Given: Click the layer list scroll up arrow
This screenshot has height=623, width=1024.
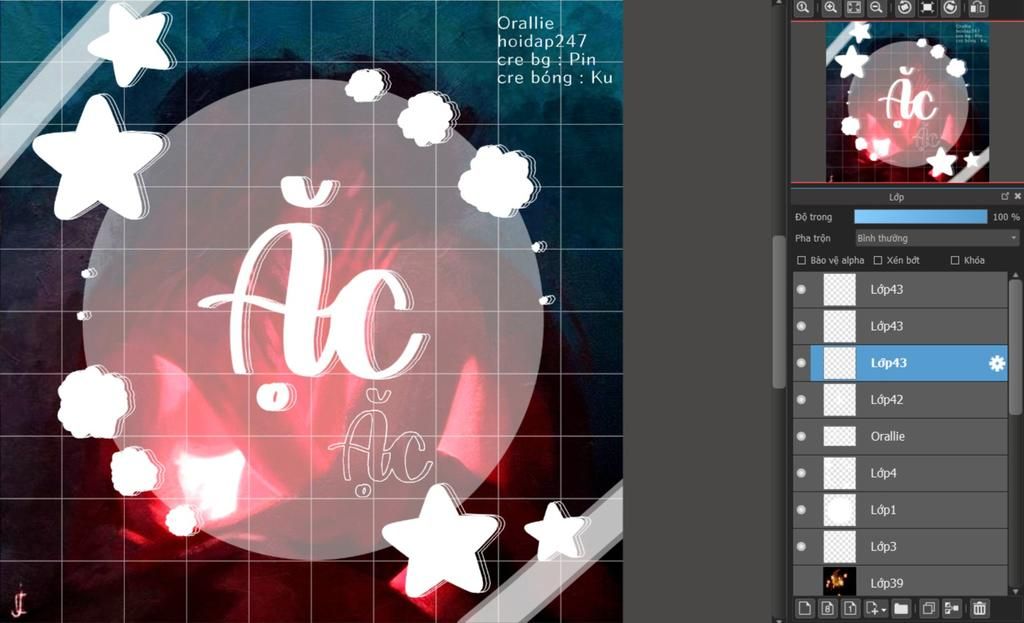Looking at the screenshot, I should pyautogui.click(x=1014, y=276).
